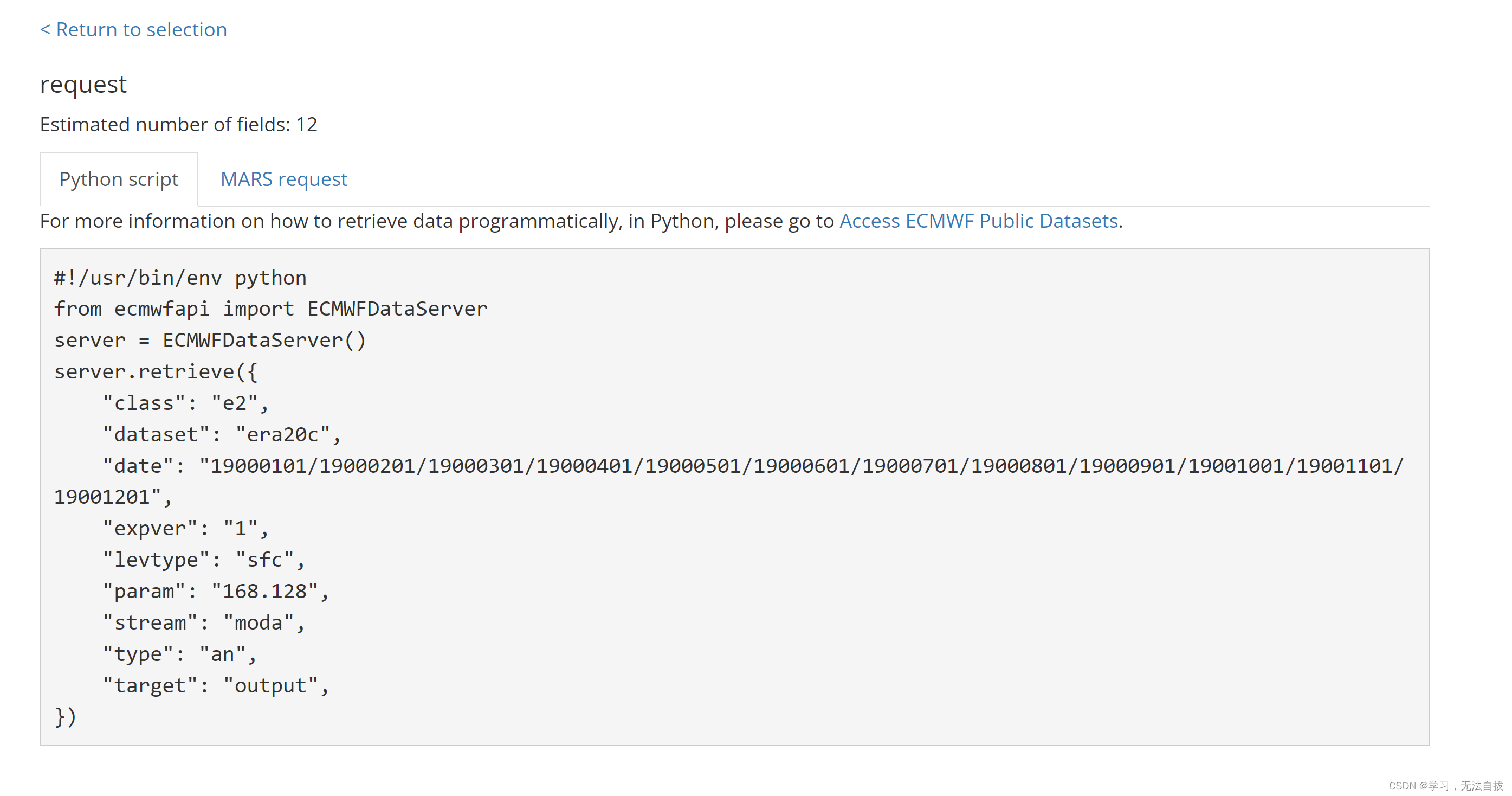Click the 'request' heading text
Image resolution: width=1512 pixels, height=796 pixels.
(x=83, y=85)
